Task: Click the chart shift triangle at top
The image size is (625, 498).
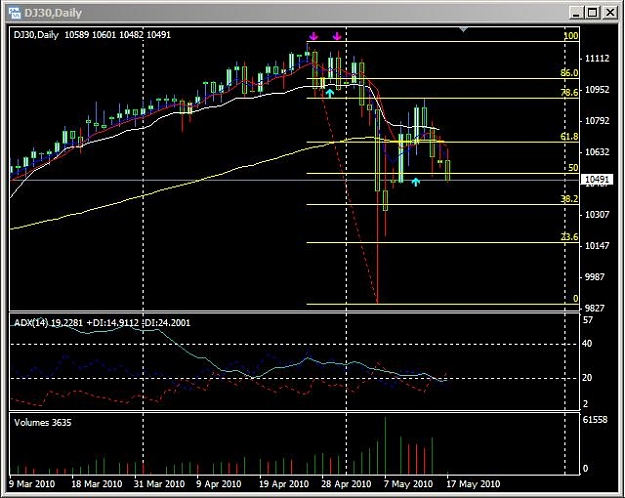Action: pos(463,29)
